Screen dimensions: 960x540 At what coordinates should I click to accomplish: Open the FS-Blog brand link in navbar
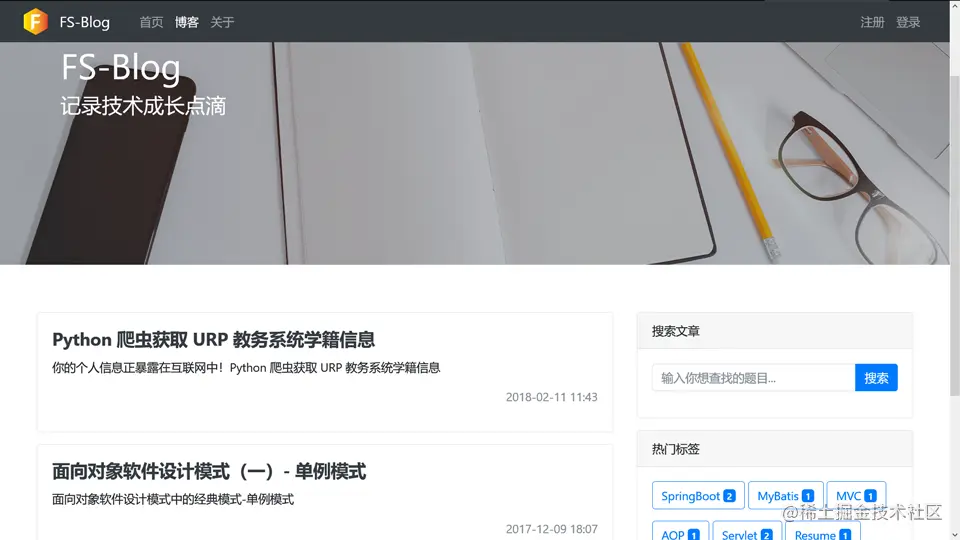(84, 22)
